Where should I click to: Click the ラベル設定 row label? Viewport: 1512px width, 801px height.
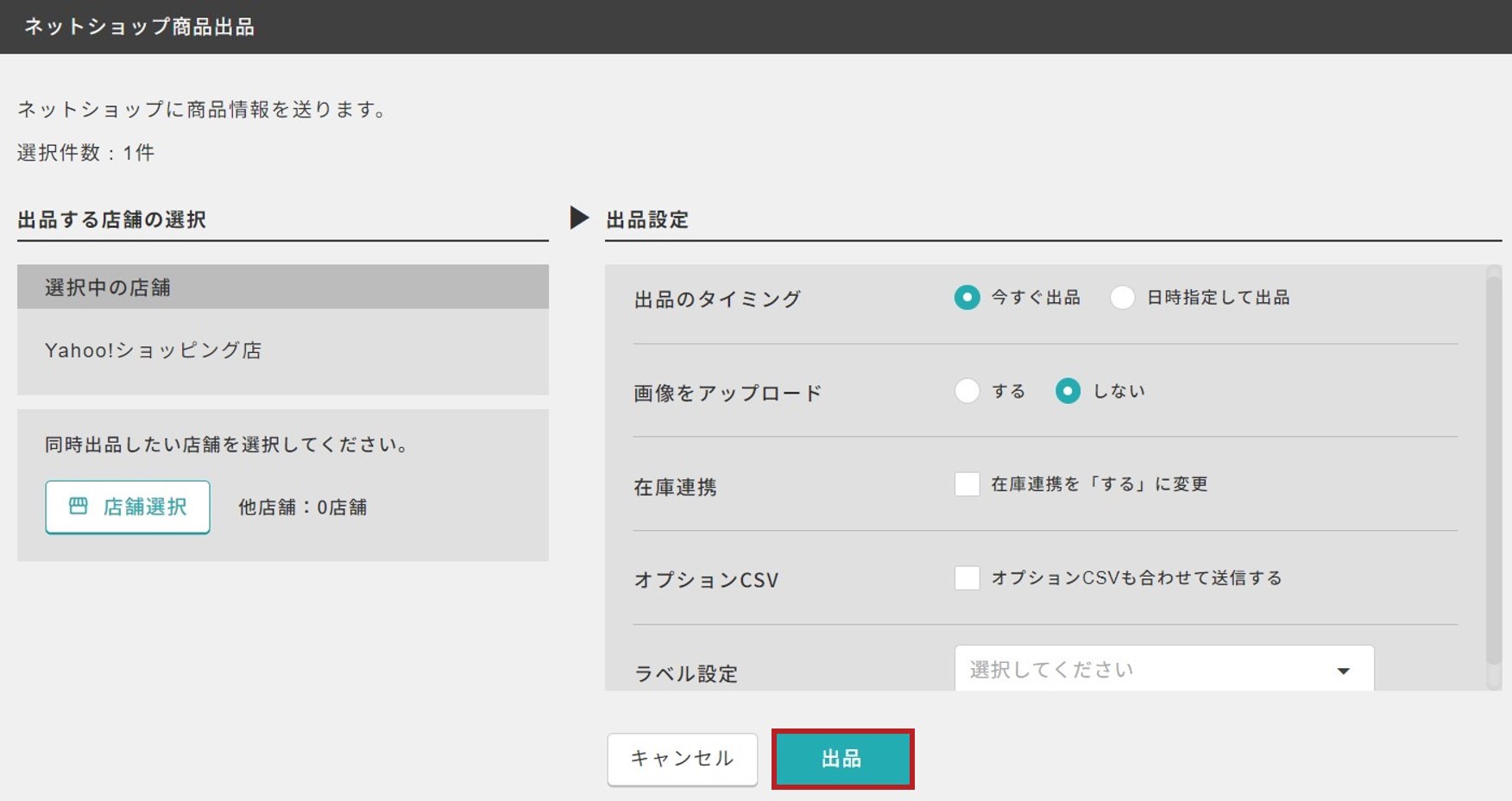(686, 674)
